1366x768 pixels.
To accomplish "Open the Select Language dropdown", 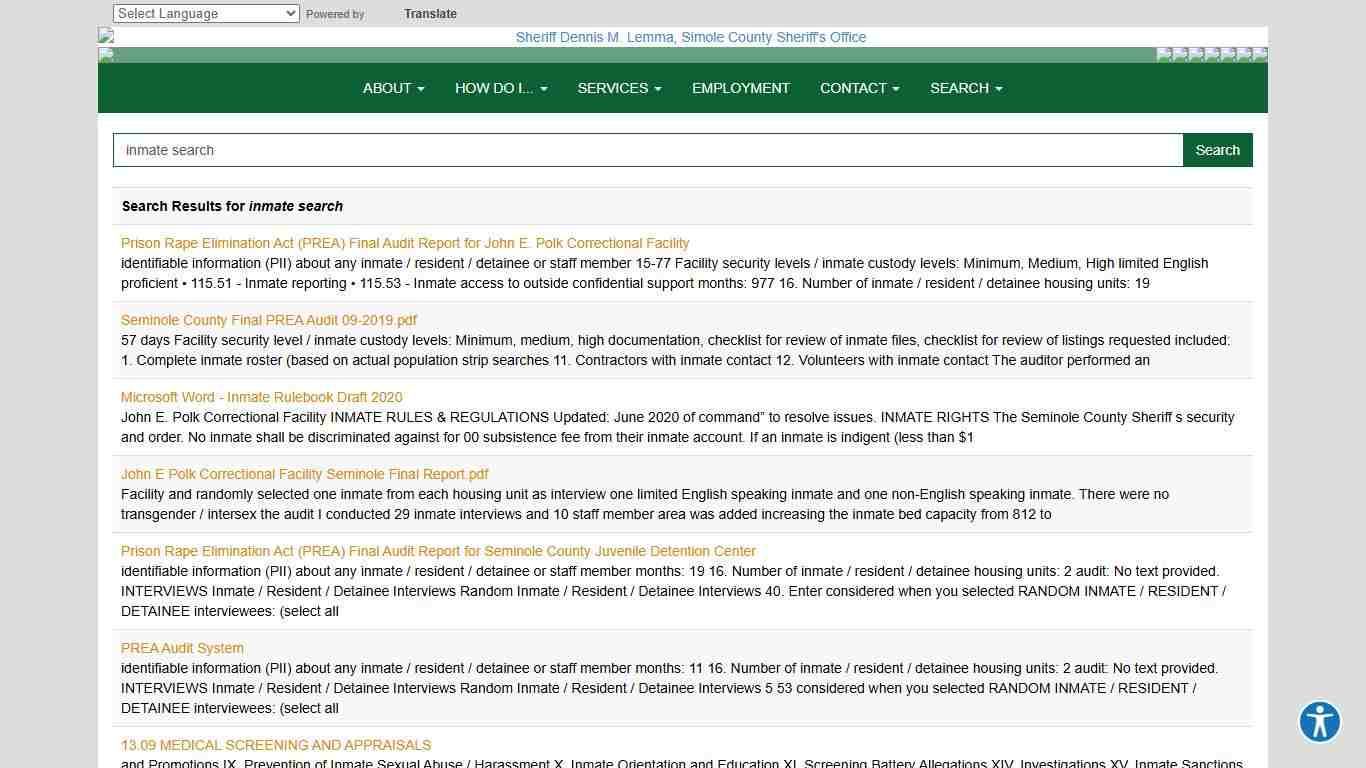I will pos(206,14).
